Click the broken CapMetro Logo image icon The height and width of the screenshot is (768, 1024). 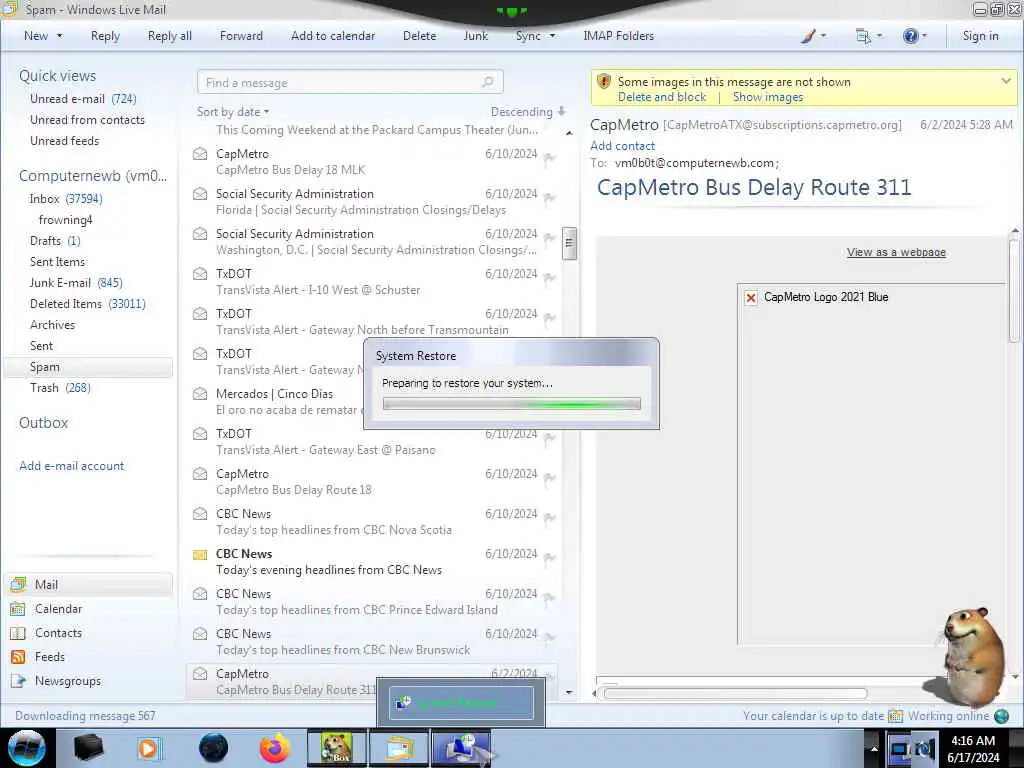(751, 298)
